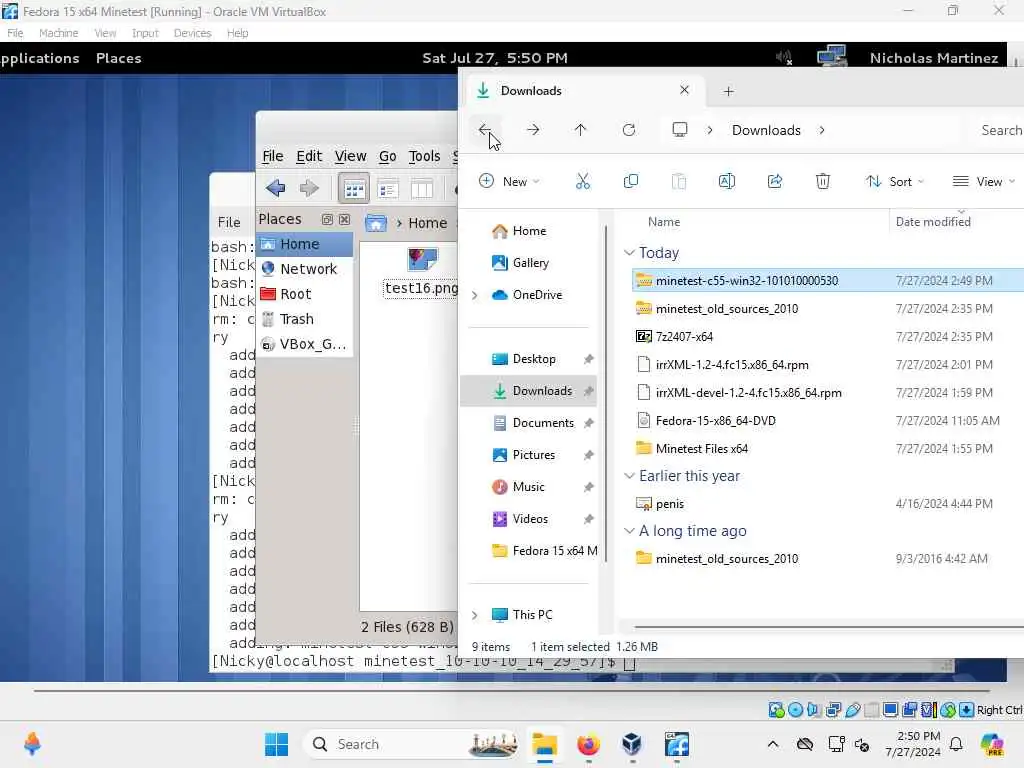The width and height of the screenshot is (1024, 768).
Task: Click chevron after Downloads in address bar
Action: pyautogui.click(x=822, y=130)
